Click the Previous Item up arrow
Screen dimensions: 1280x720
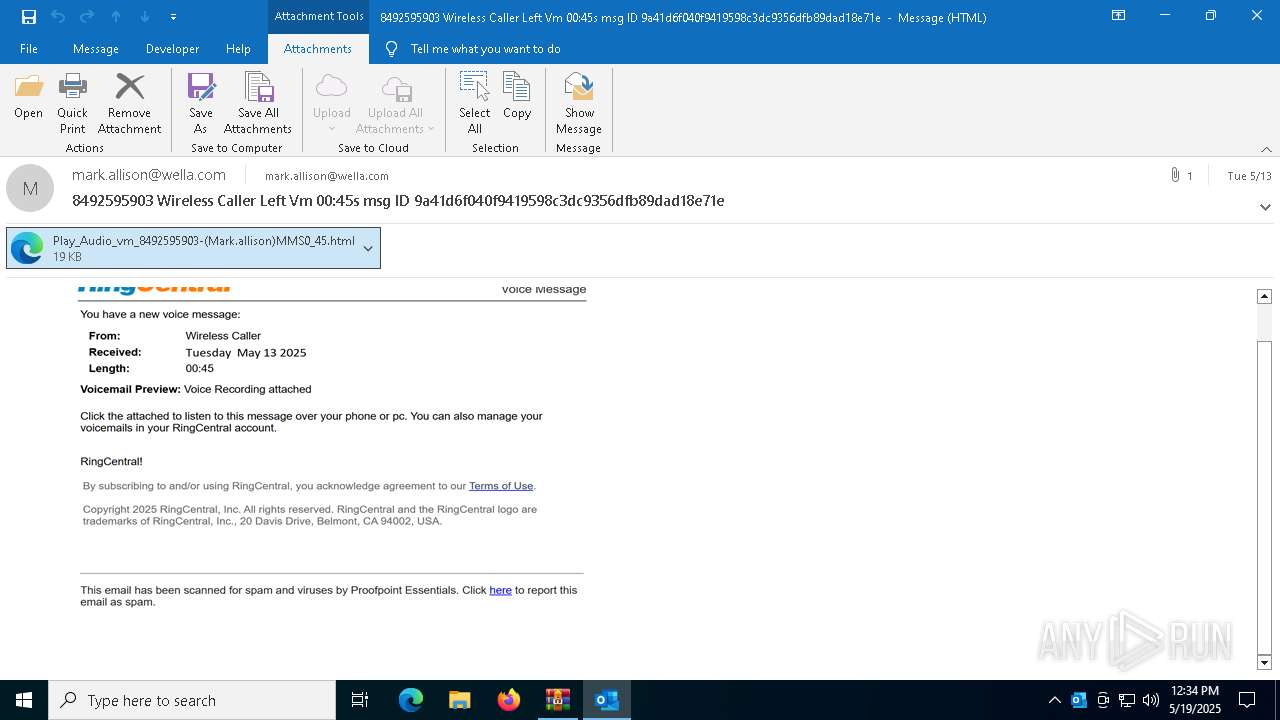(116, 16)
